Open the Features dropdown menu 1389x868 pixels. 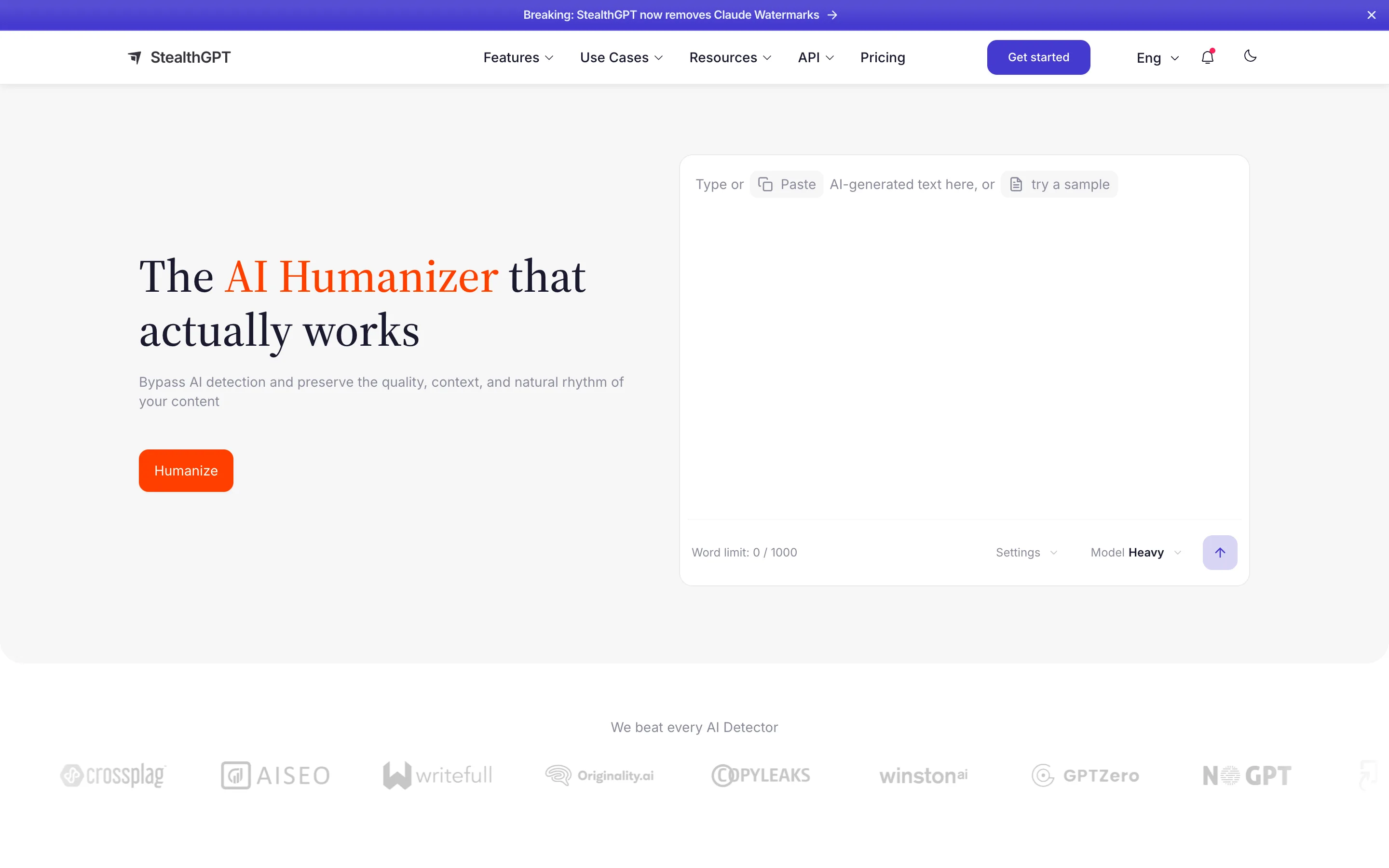coord(518,57)
